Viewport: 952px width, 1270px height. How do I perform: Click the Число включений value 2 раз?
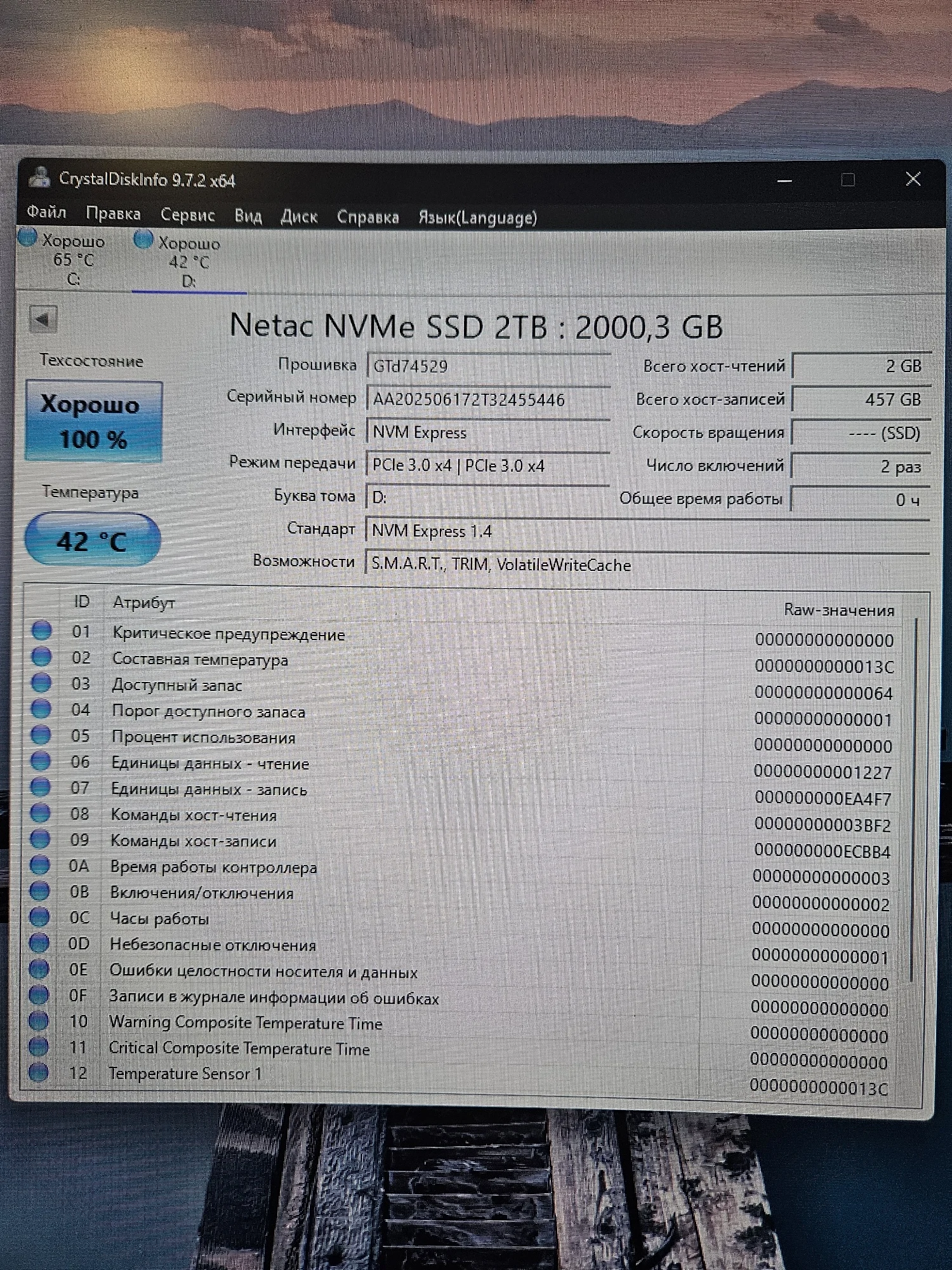(x=861, y=467)
